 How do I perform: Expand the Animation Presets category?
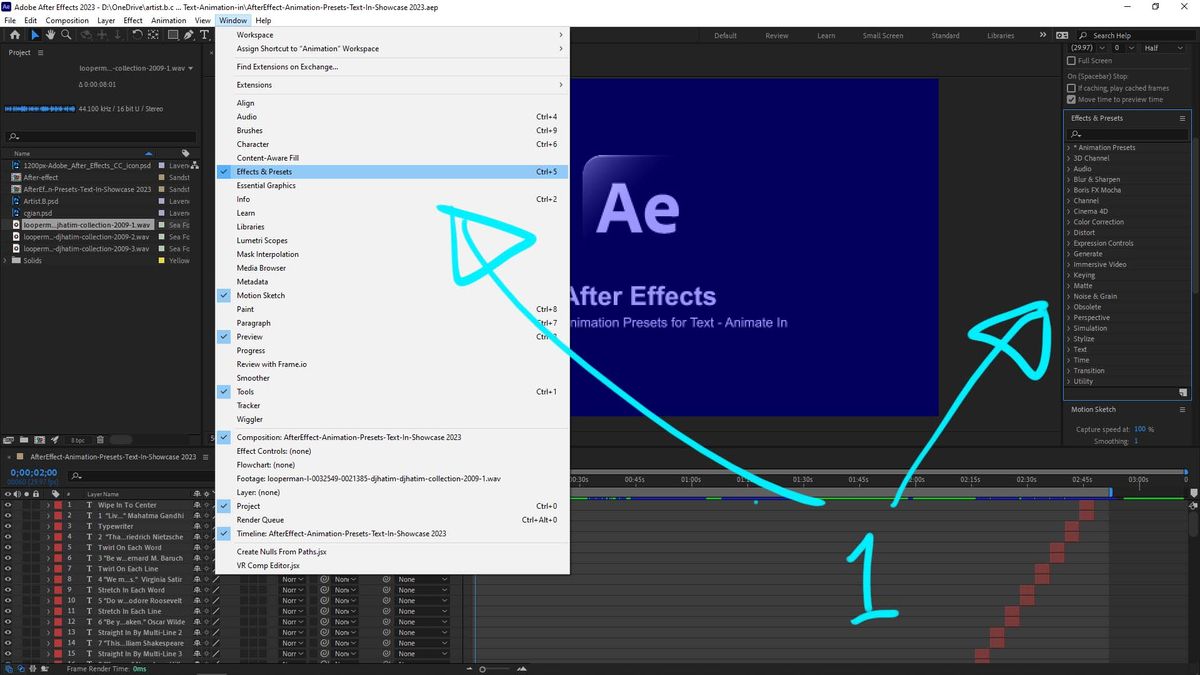coord(1069,148)
